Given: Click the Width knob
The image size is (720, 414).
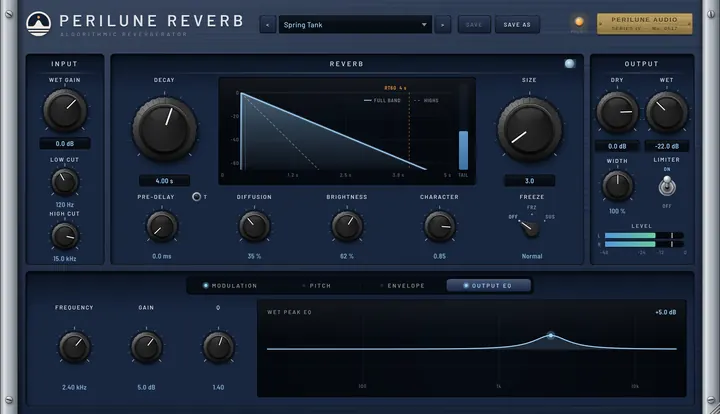Looking at the screenshot, I should (x=618, y=186).
